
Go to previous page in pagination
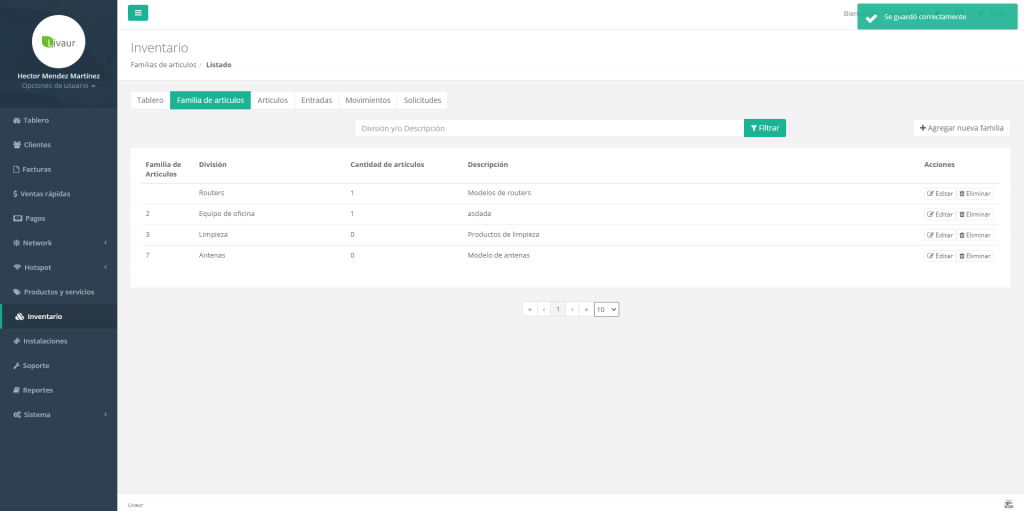(x=543, y=309)
